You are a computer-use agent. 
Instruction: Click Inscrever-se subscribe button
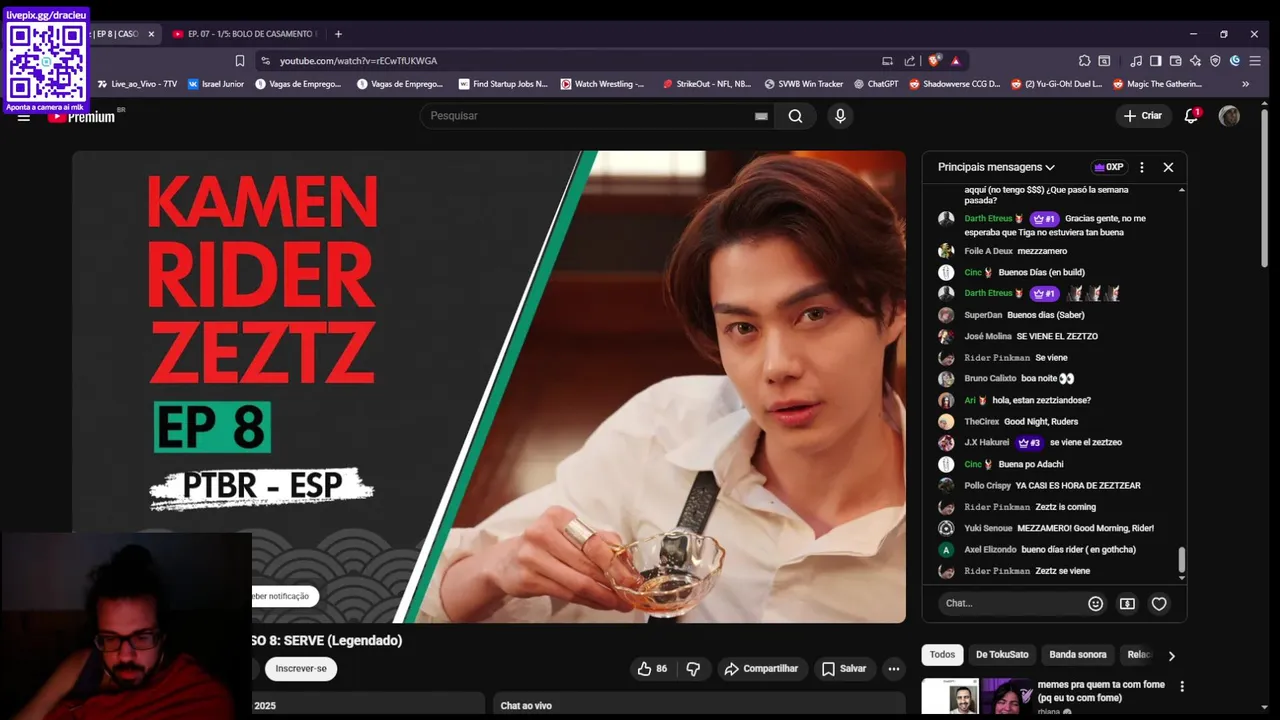pyautogui.click(x=301, y=668)
